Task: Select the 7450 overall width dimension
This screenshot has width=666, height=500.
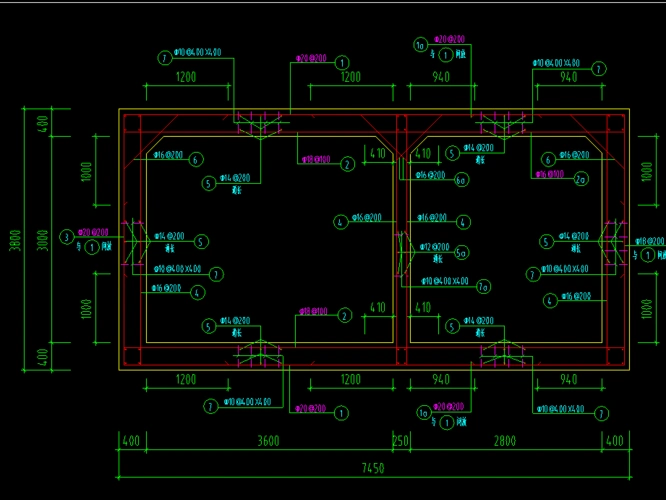Action: [371, 467]
